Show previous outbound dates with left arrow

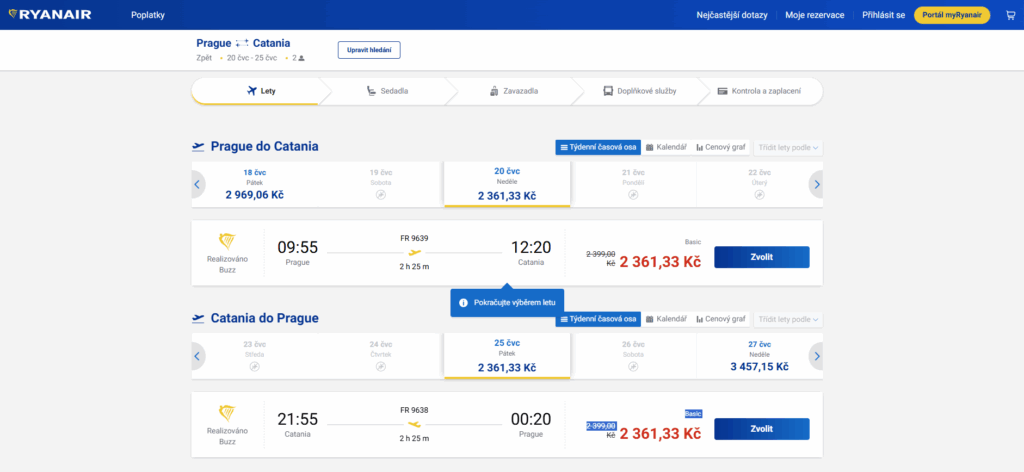(x=197, y=185)
